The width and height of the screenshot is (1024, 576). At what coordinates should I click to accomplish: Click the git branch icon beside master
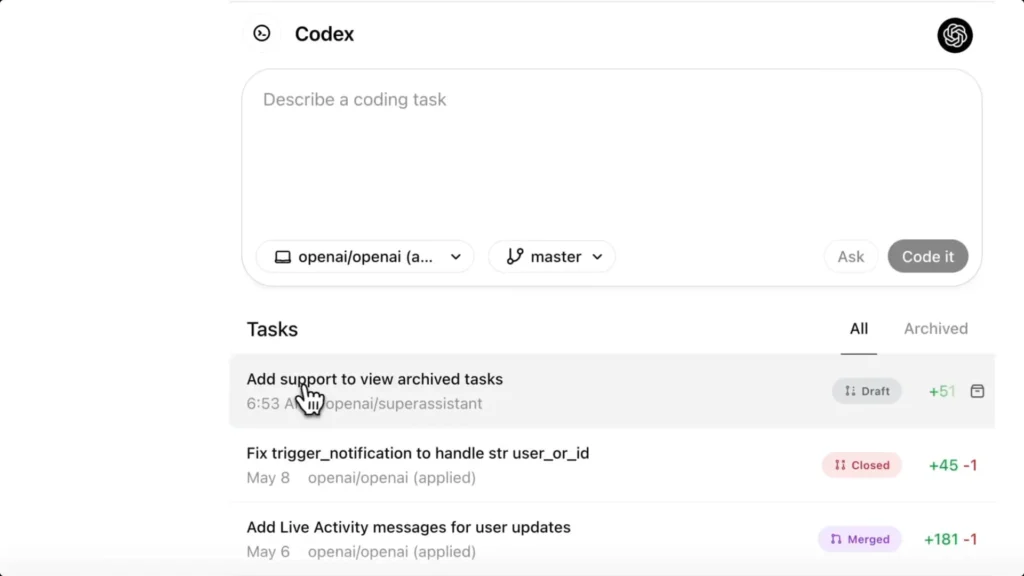pyautogui.click(x=515, y=256)
